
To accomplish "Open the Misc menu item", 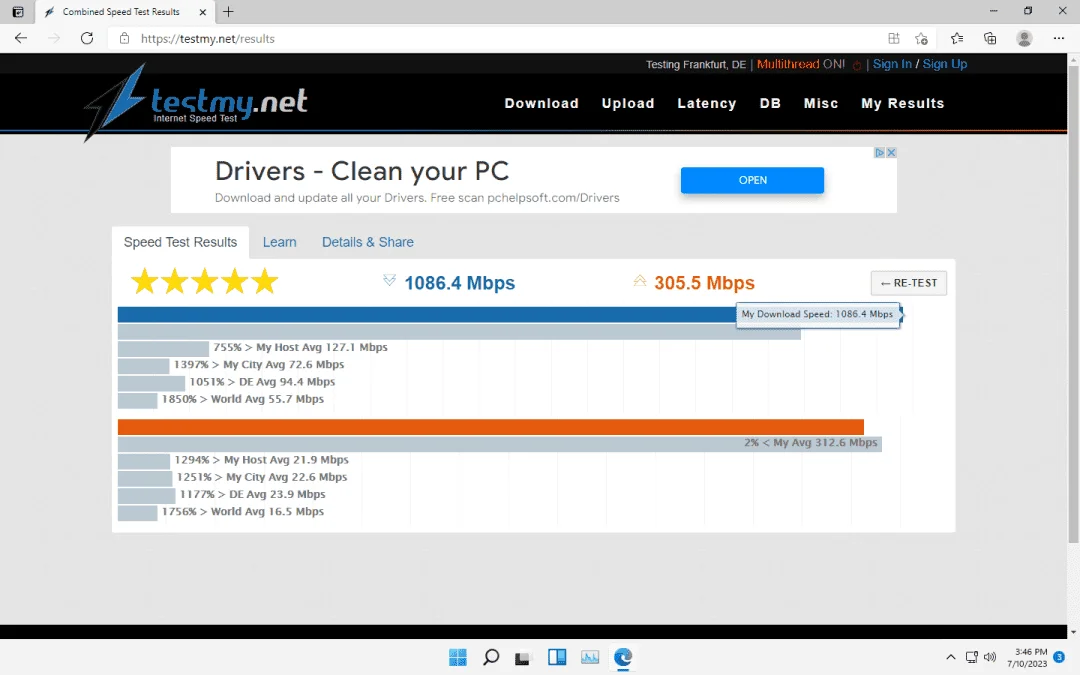I will [x=820, y=103].
